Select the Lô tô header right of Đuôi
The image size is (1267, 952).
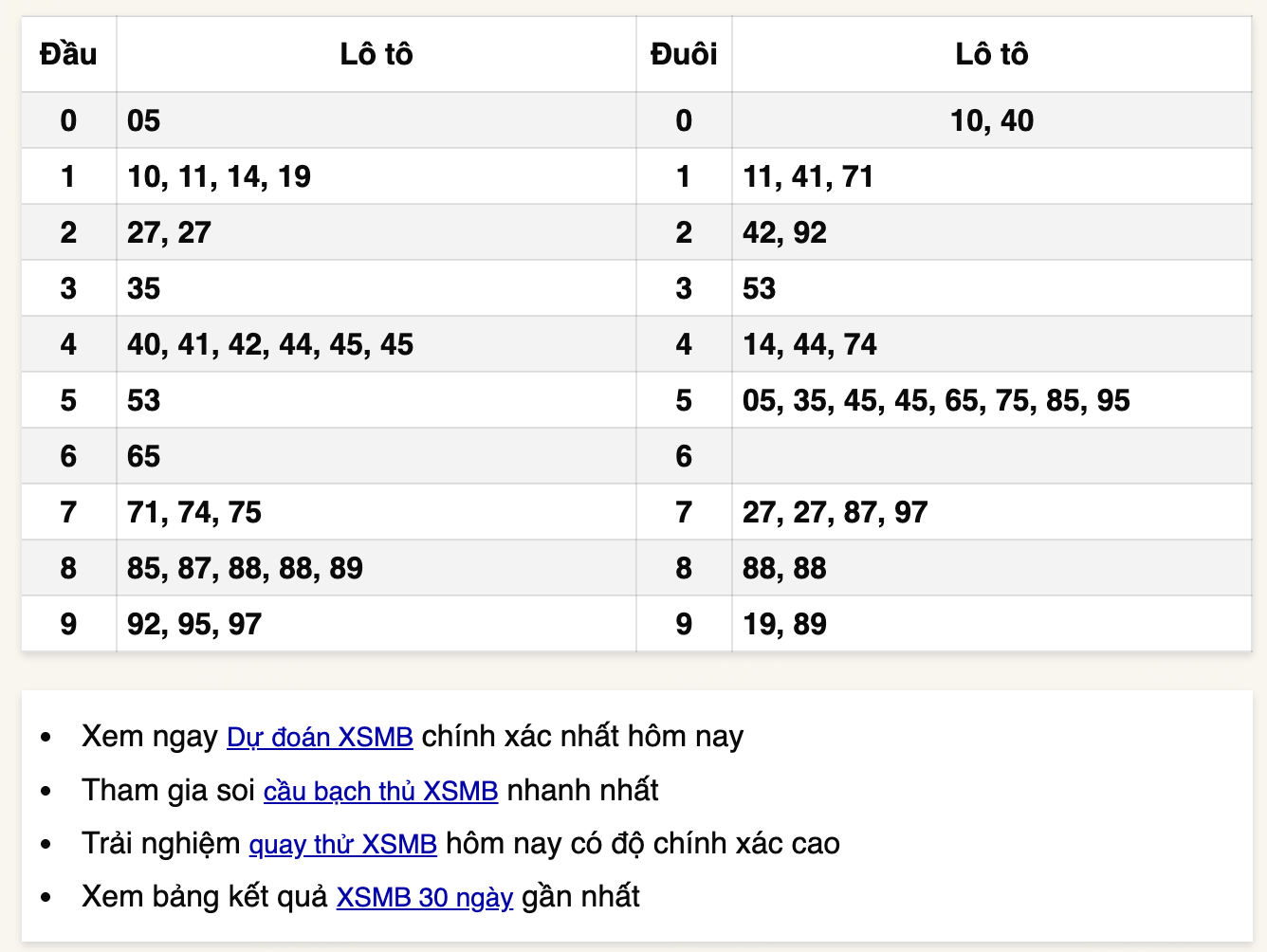(991, 54)
